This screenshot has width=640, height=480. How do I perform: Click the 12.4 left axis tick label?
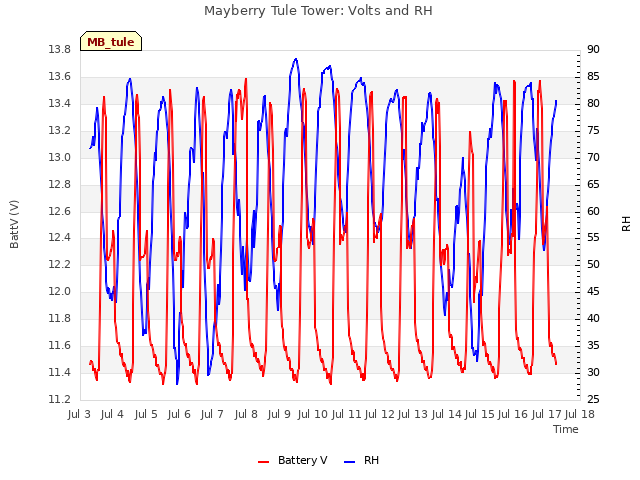pos(60,238)
